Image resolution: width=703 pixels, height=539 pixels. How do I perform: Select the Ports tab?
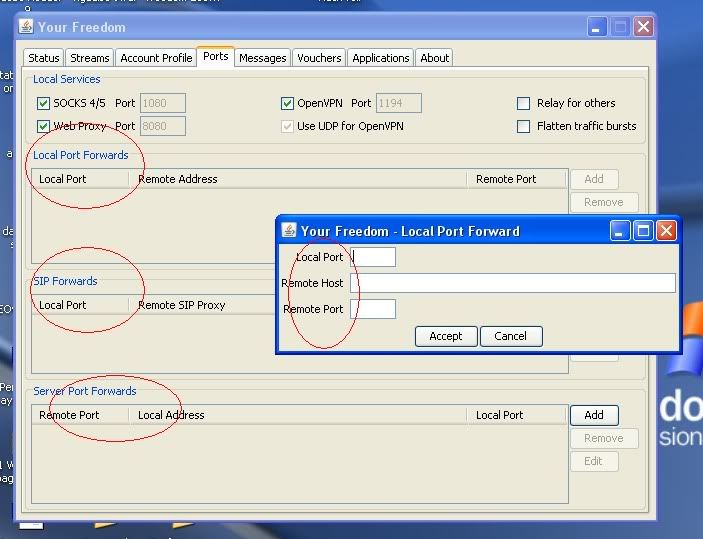pos(215,57)
